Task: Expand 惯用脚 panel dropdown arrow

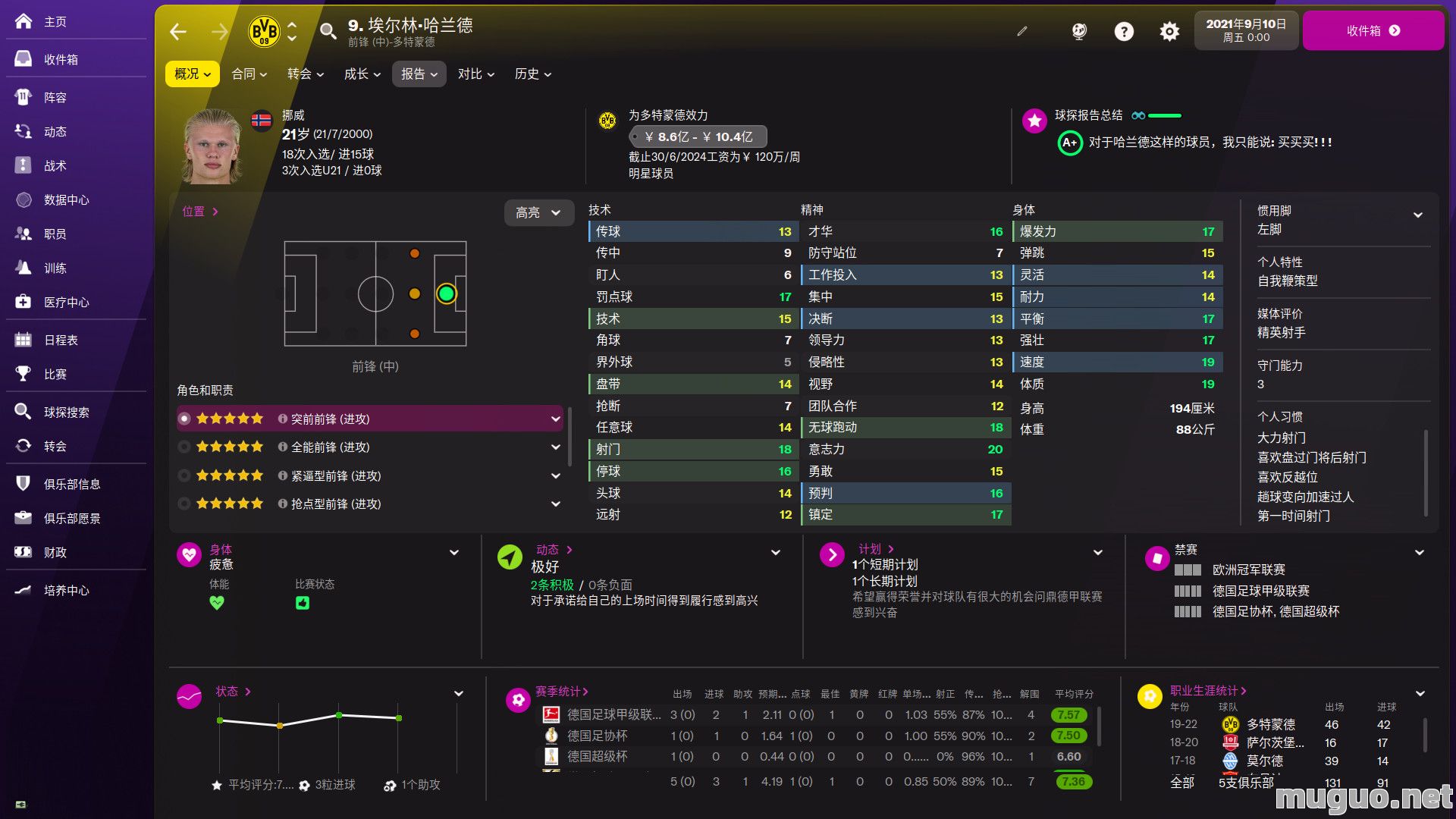Action: click(x=1417, y=215)
